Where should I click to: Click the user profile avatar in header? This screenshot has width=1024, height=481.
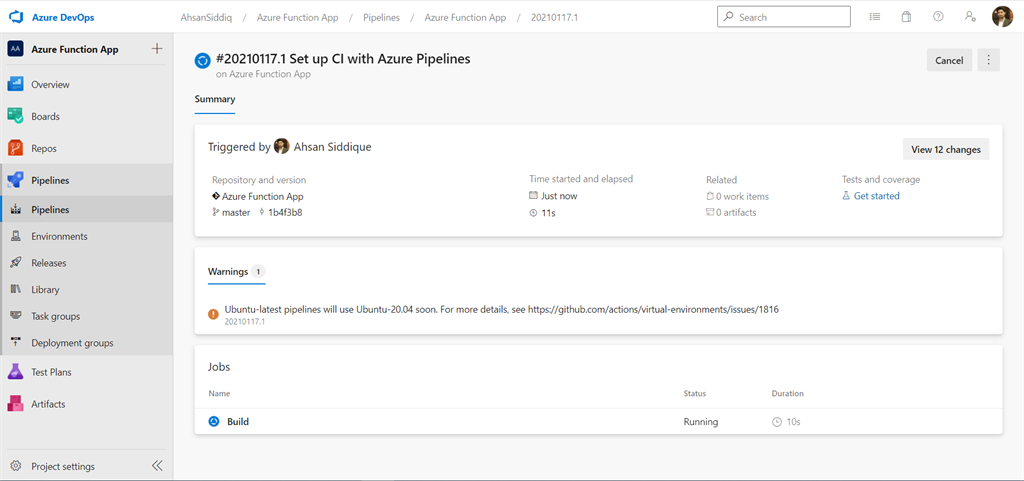pos(1002,17)
